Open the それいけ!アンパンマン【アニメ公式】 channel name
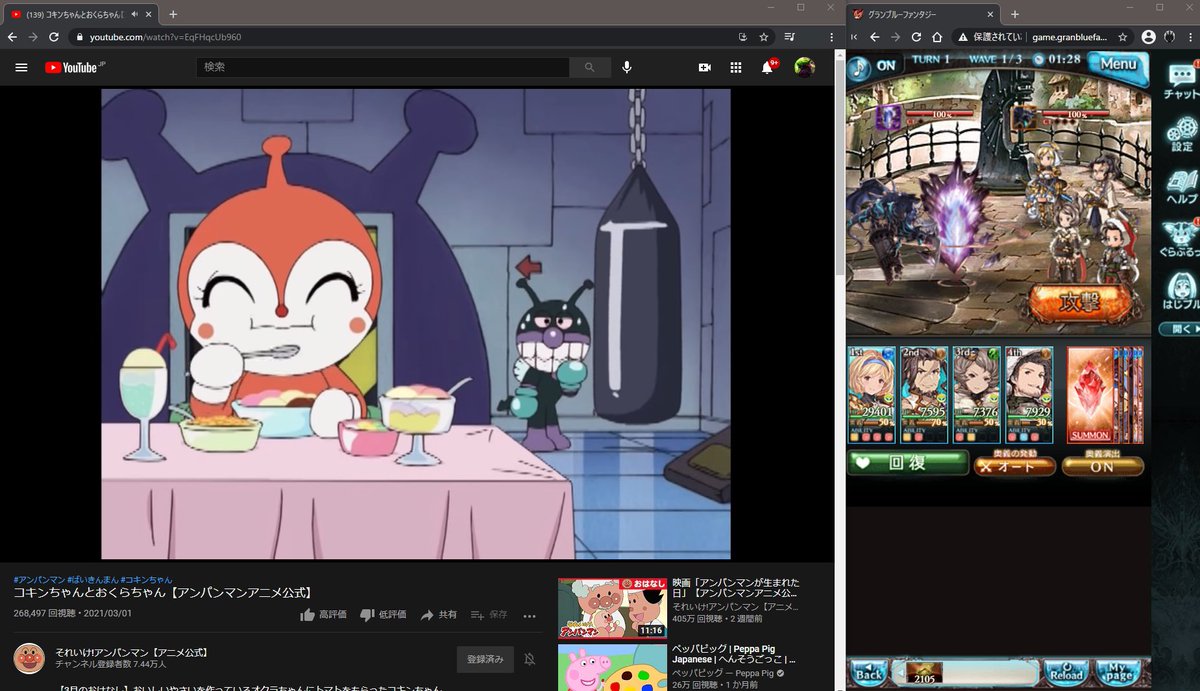Image resolution: width=1200 pixels, height=691 pixels. click(132, 652)
